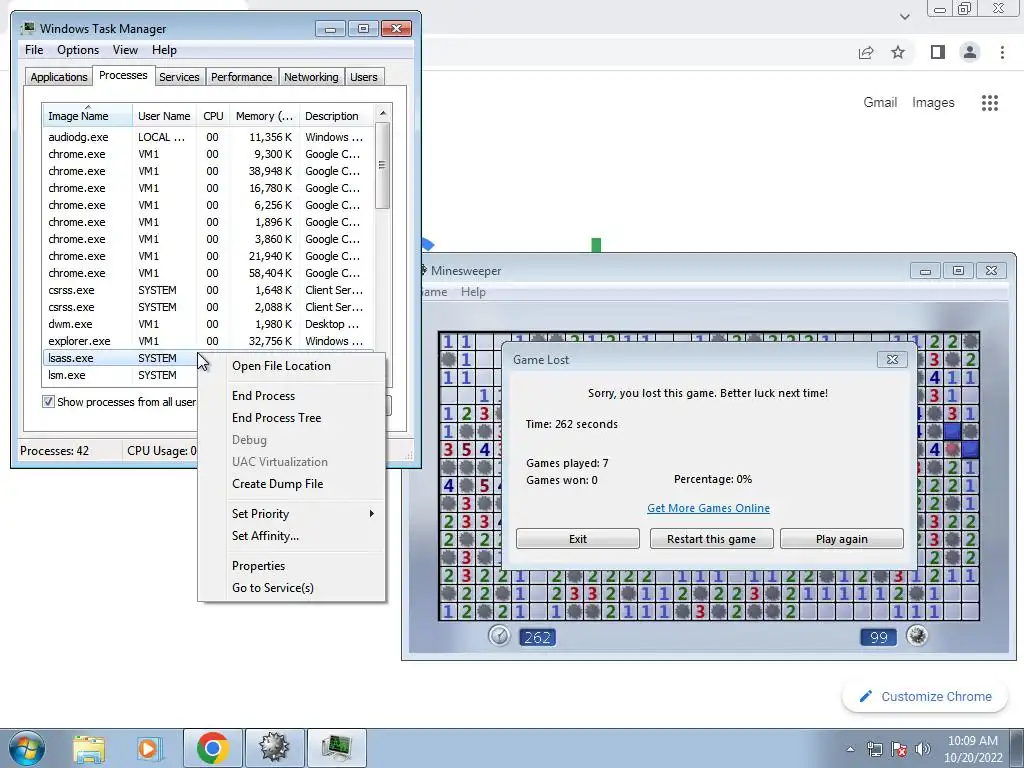The width and height of the screenshot is (1024, 768).
Task: Switch to Minesweeper taskbar button
Action: point(274,748)
